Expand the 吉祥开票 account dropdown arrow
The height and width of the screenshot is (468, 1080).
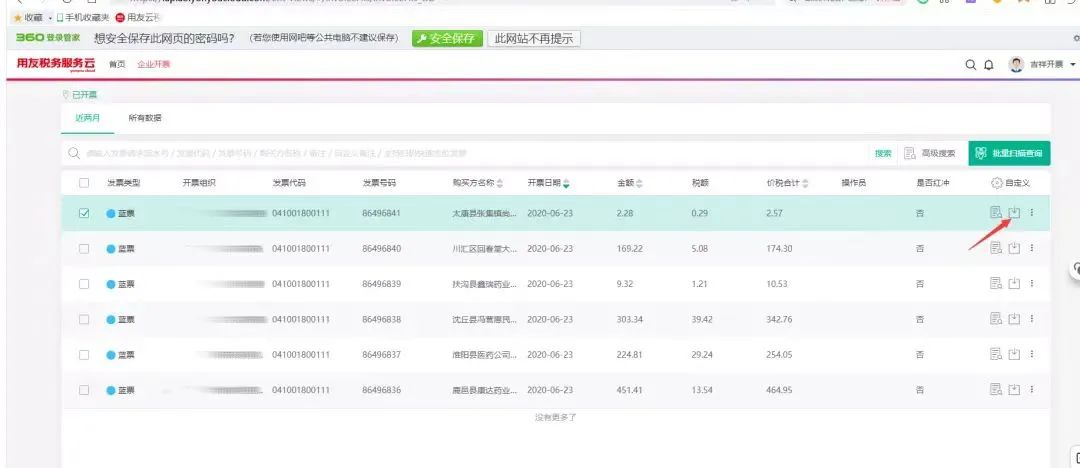1073,65
